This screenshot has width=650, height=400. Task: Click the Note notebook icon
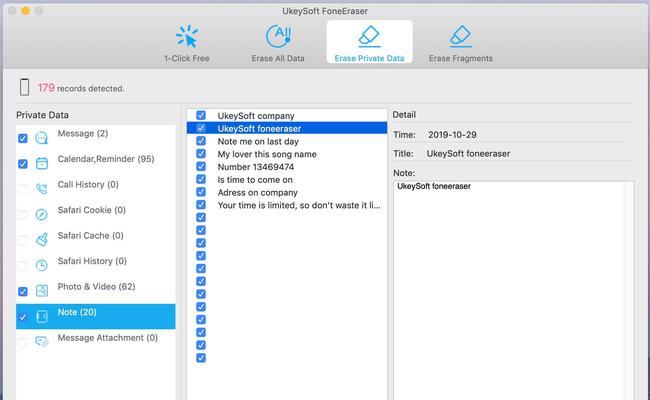(x=41, y=316)
